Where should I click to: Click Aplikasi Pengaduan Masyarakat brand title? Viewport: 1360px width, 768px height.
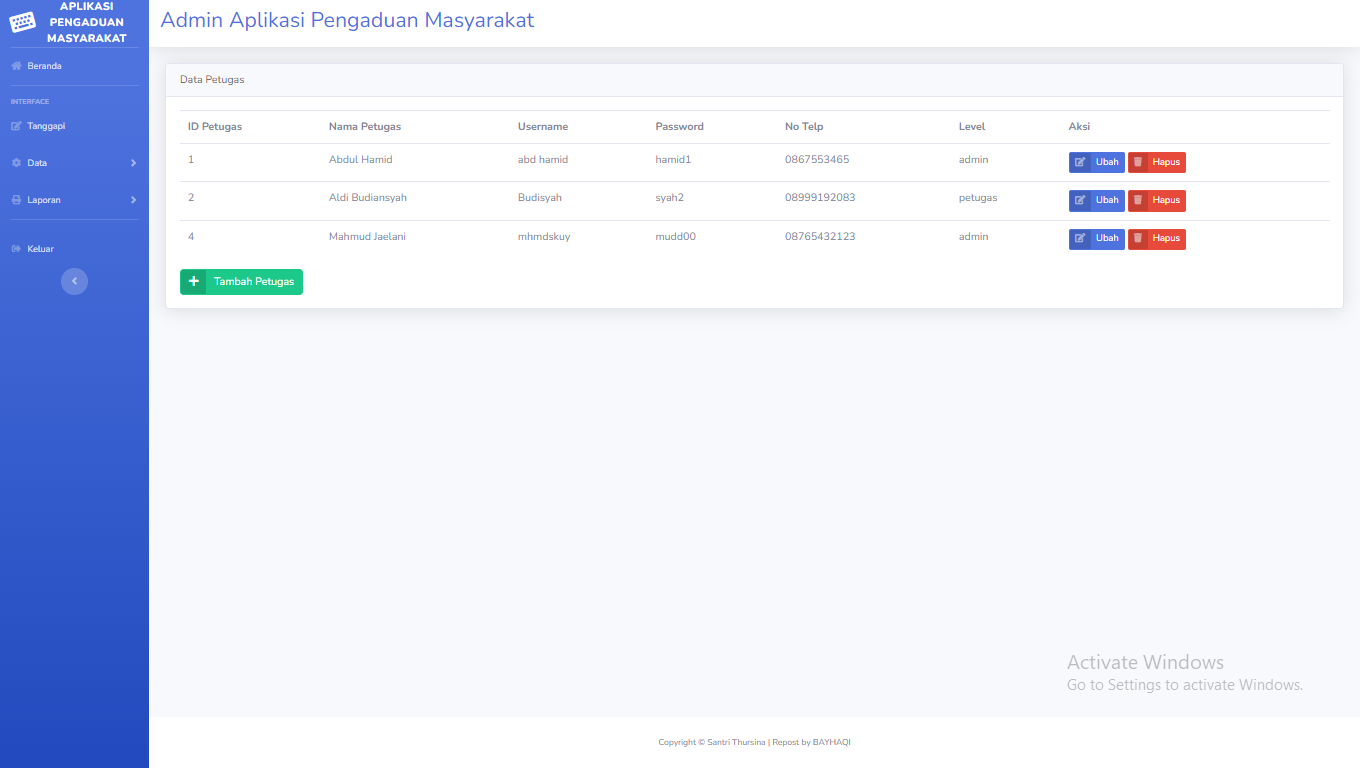click(x=86, y=22)
